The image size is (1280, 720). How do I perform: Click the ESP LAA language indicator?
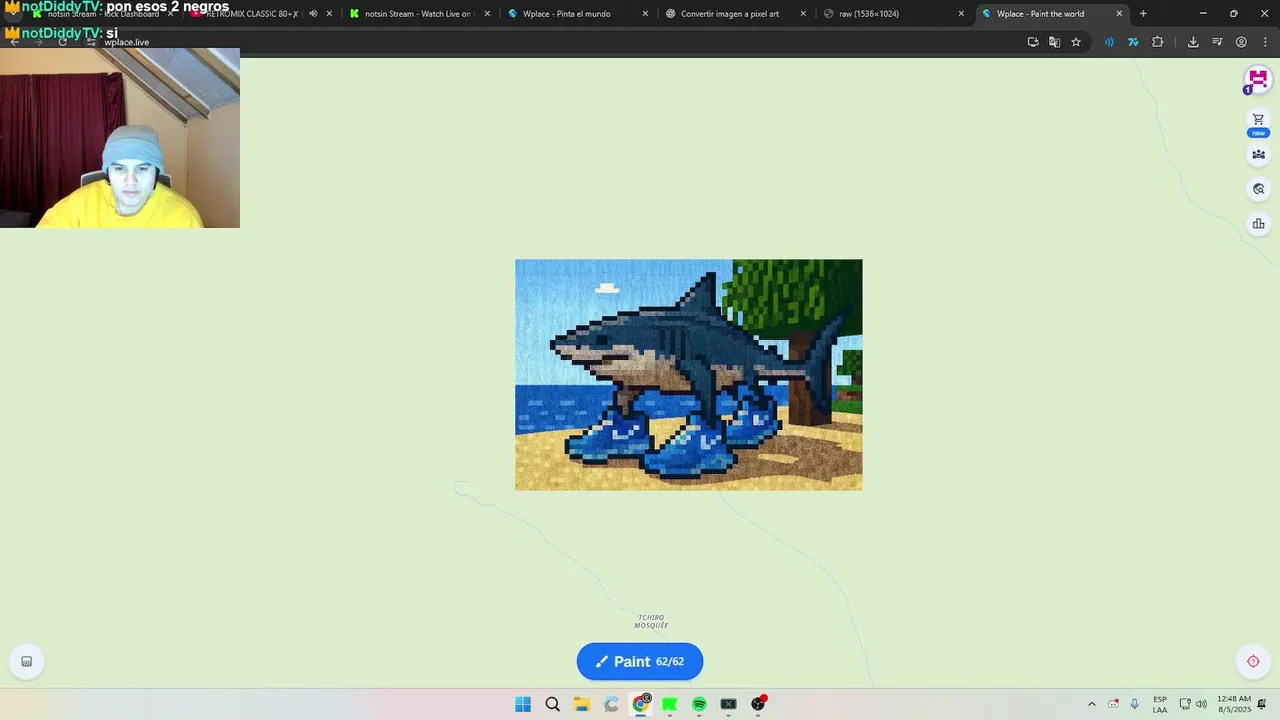(x=1160, y=704)
